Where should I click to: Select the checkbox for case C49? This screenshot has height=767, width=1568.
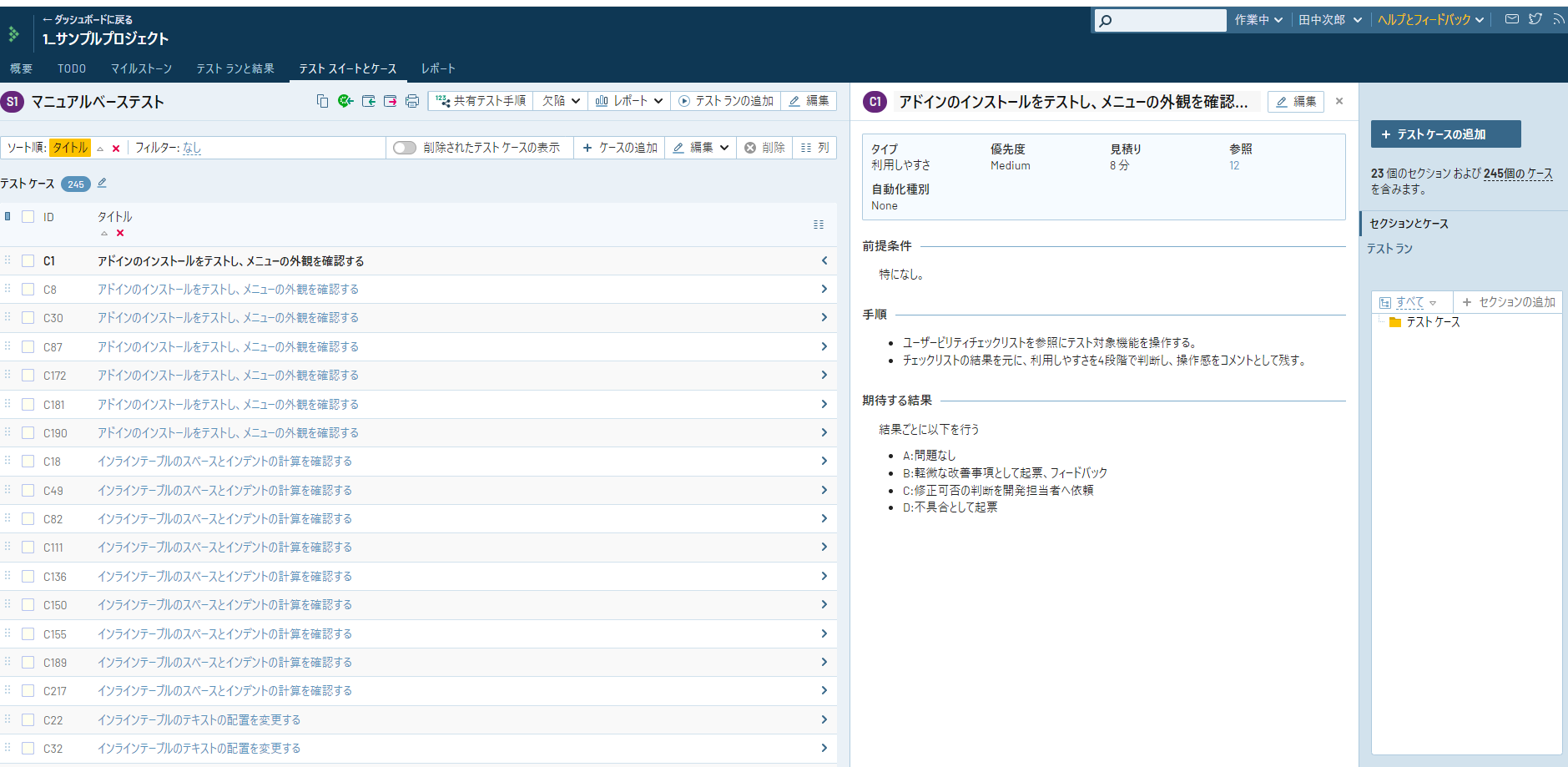pos(28,491)
